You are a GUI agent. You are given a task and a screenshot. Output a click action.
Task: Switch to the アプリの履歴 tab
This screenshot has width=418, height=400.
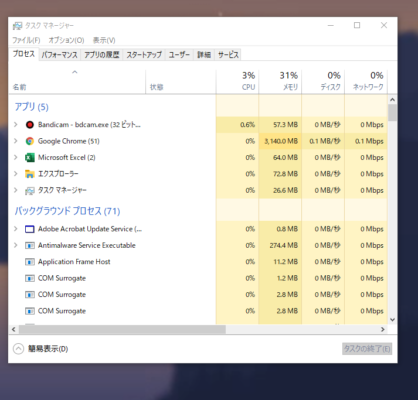[x=102, y=55]
